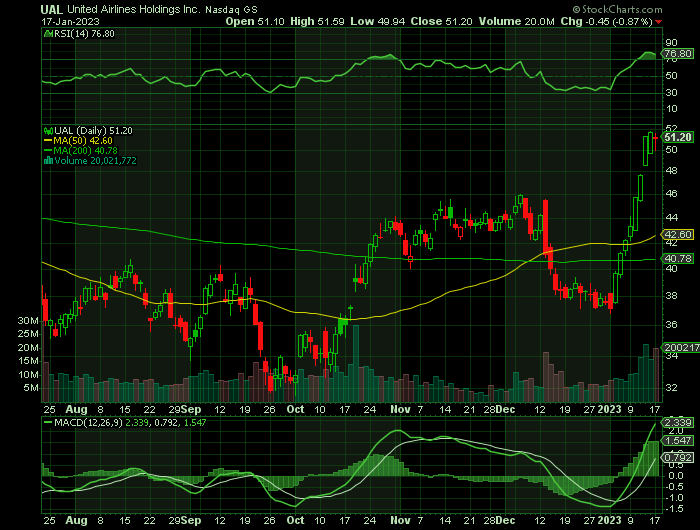Click the Open 51.10 value

click(x=255, y=21)
